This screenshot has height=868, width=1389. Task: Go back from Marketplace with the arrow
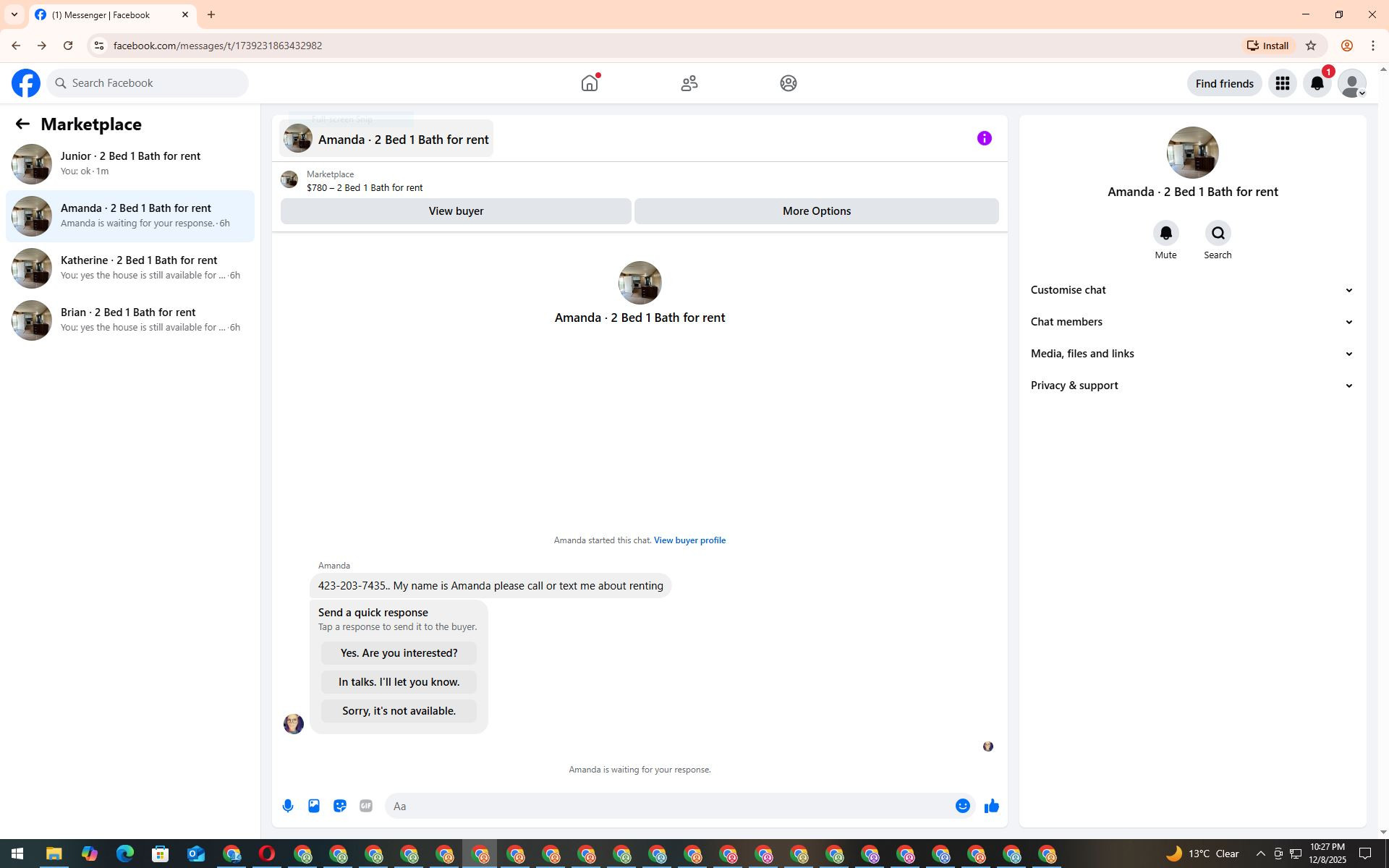[x=22, y=124]
